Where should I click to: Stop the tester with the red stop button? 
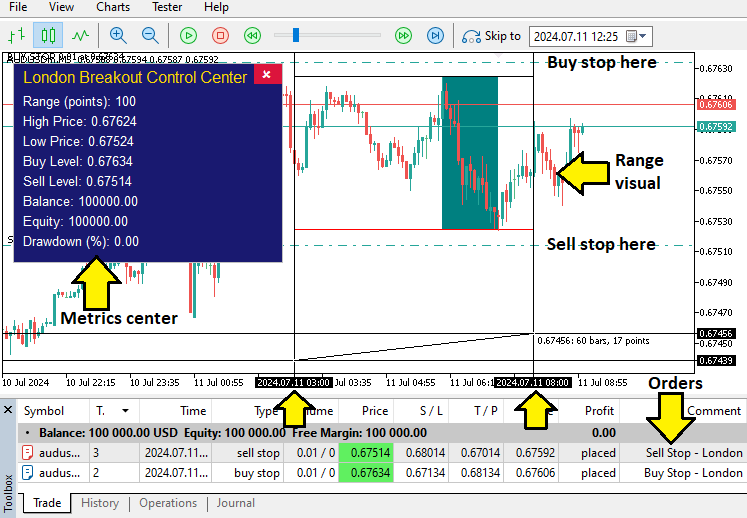(220, 36)
